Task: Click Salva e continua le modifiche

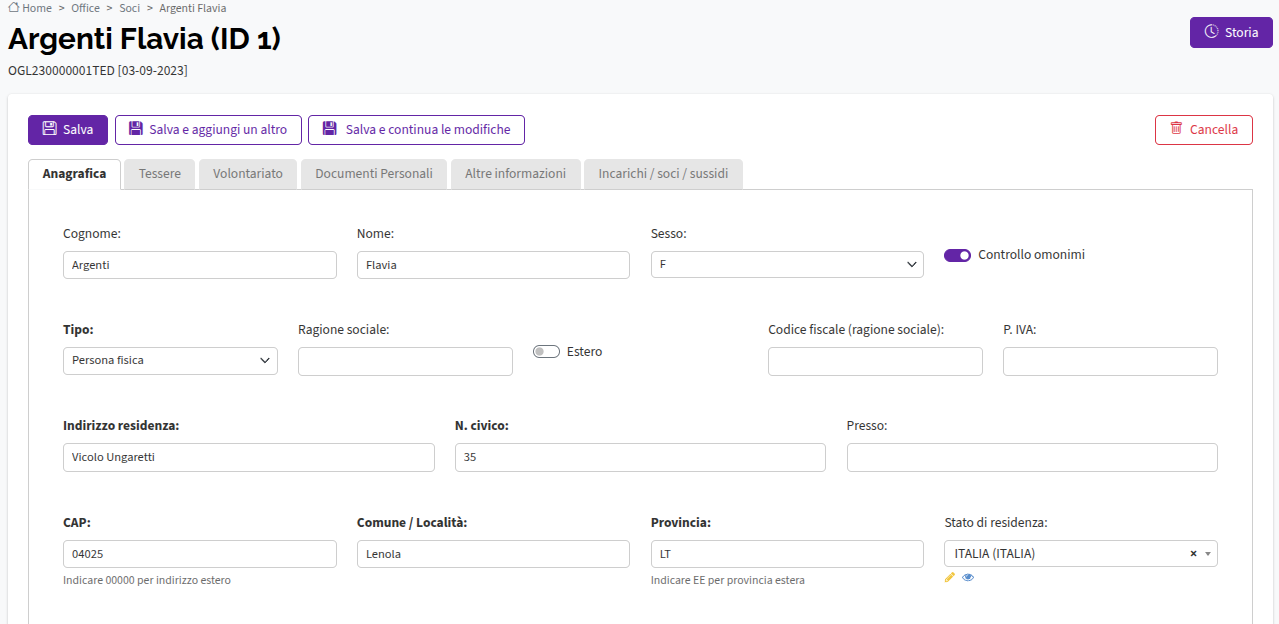Action: point(416,130)
